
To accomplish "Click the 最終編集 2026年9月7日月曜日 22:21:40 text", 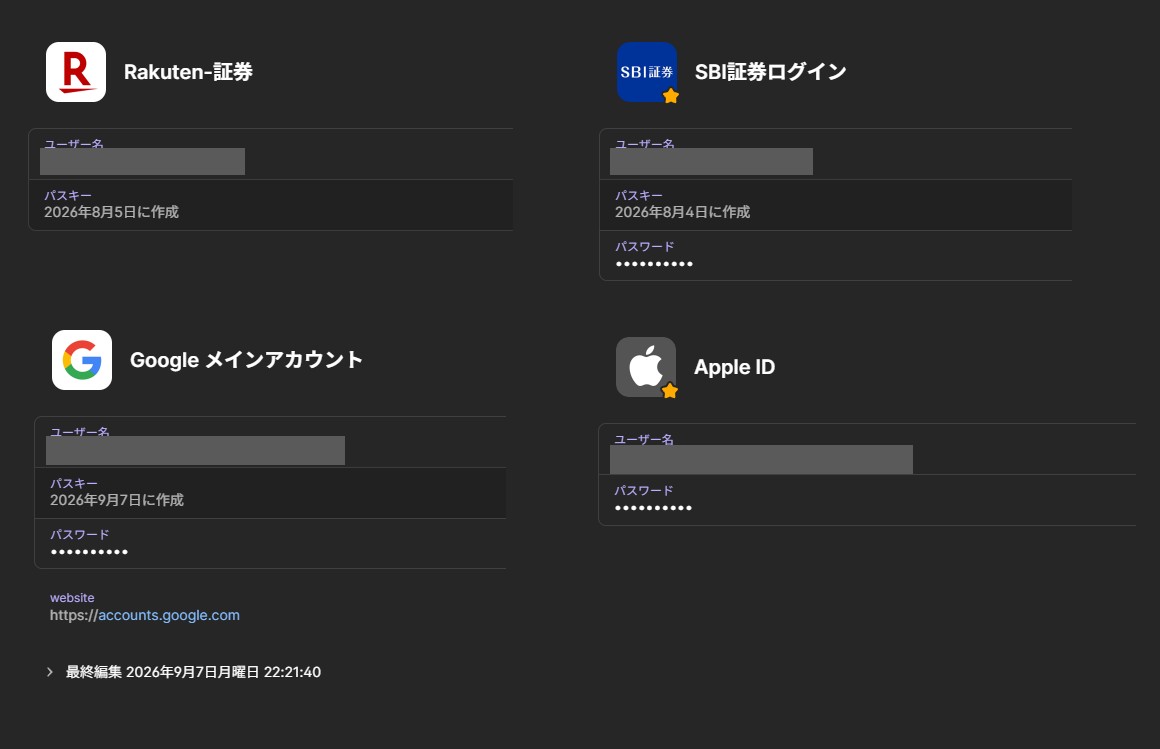I will click(x=193, y=672).
